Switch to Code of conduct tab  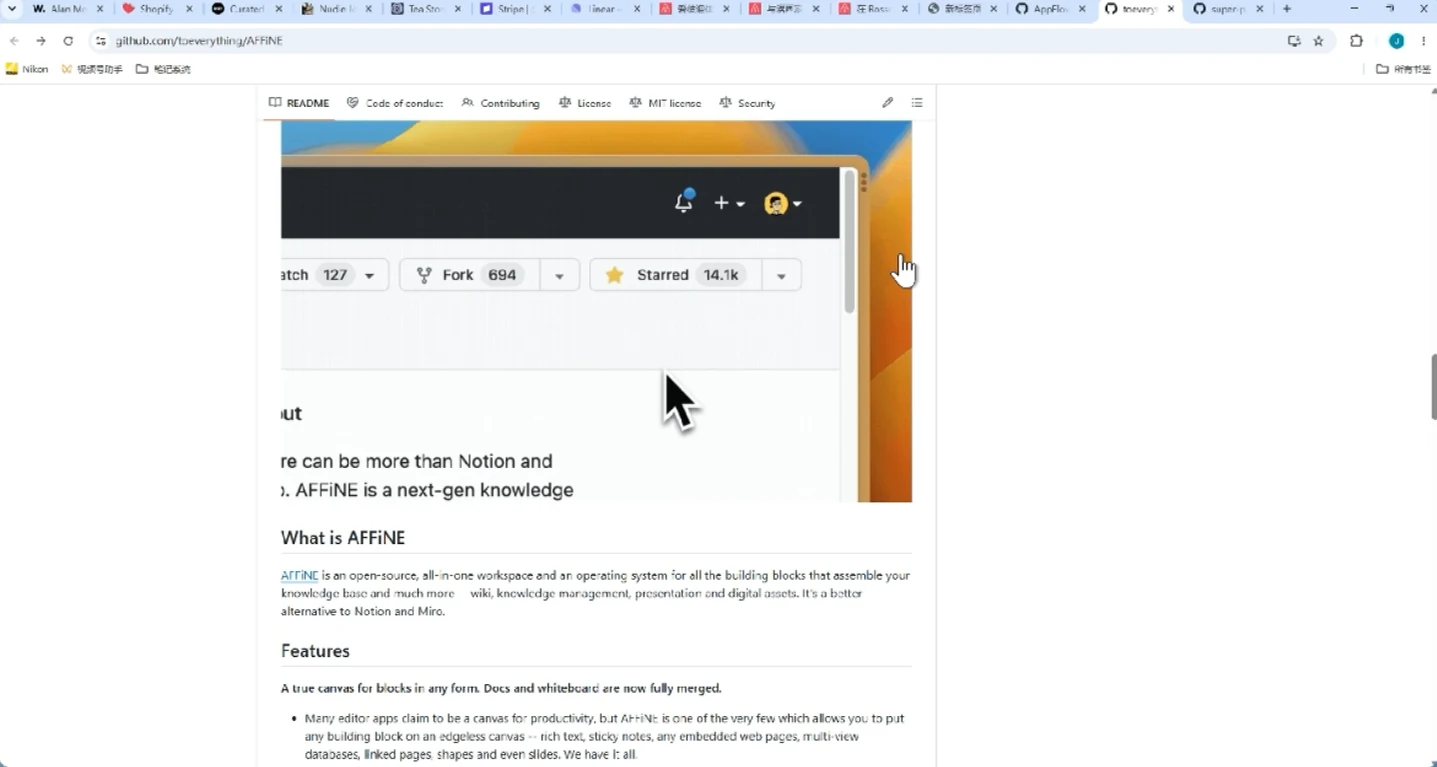[x=395, y=103]
